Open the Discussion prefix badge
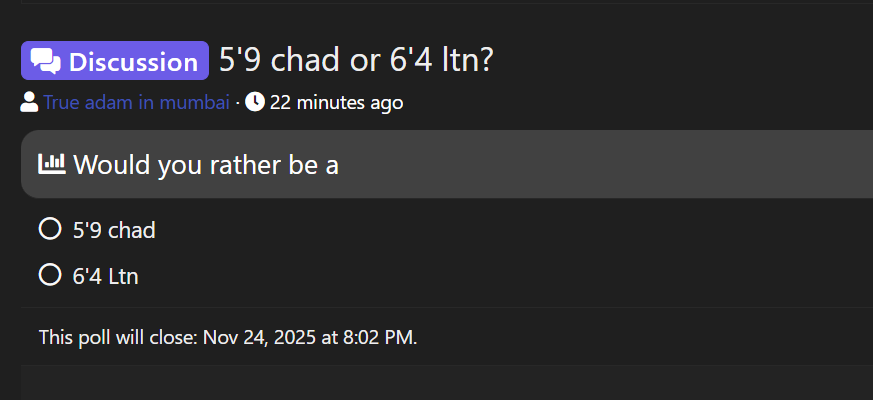 tap(114, 61)
